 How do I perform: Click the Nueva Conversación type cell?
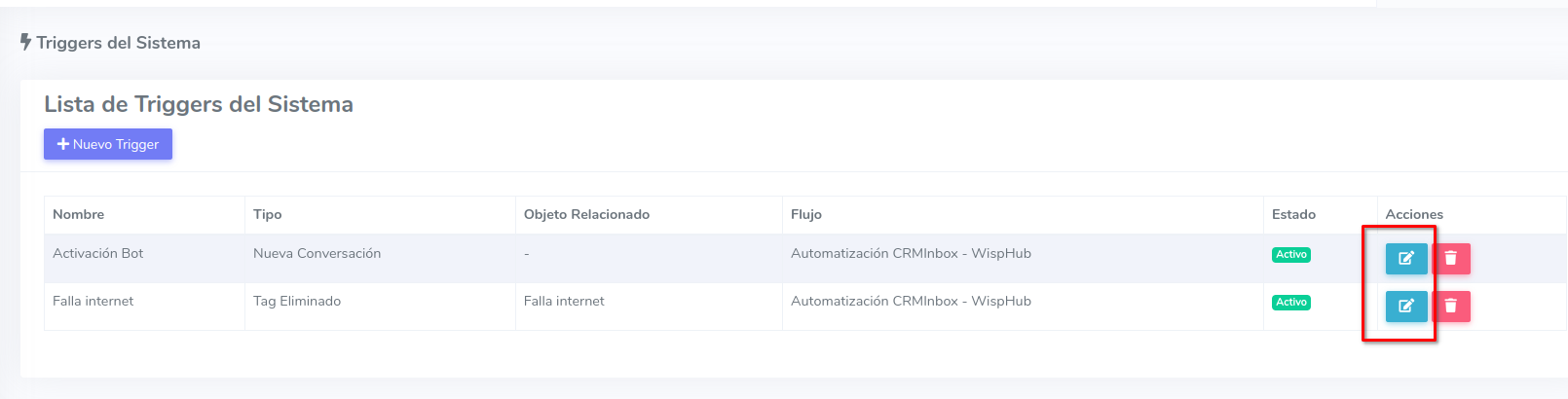(x=317, y=253)
